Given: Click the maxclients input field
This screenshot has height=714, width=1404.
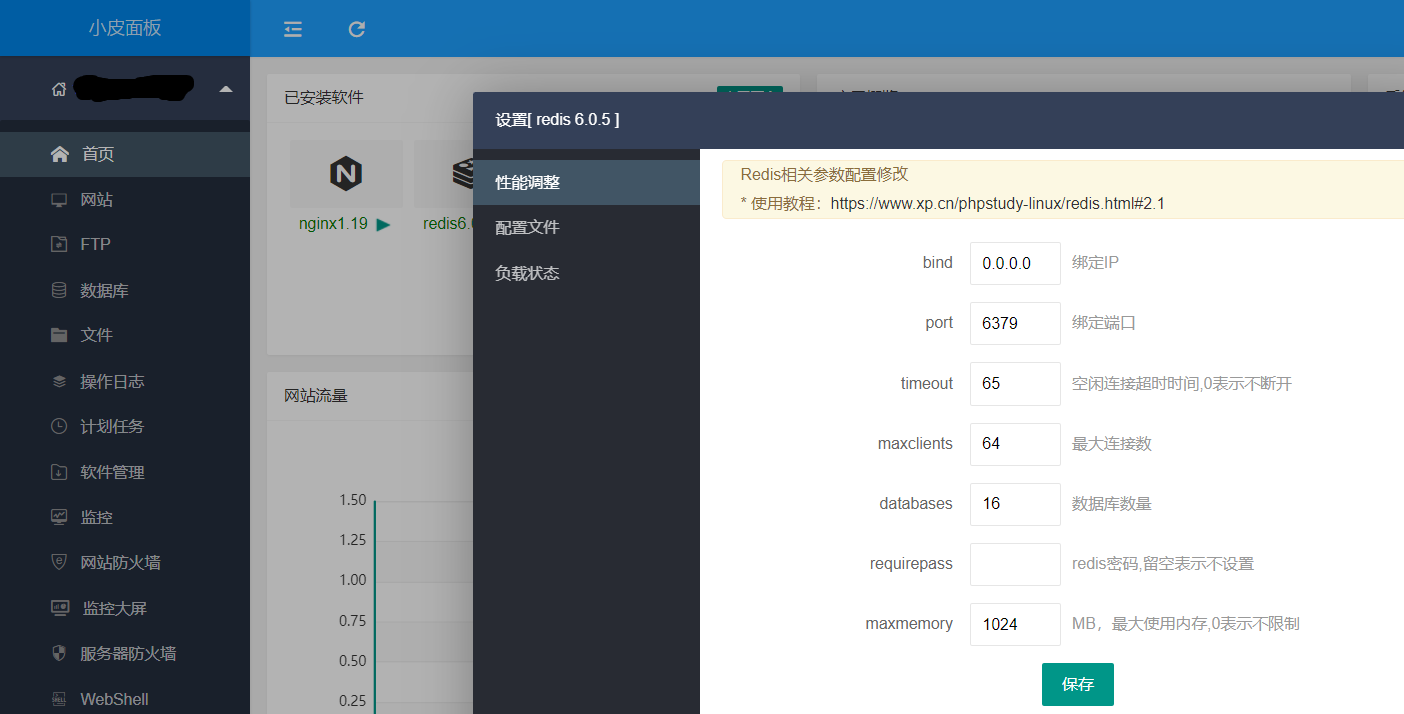Looking at the screenshot, I should point(1015,443).
